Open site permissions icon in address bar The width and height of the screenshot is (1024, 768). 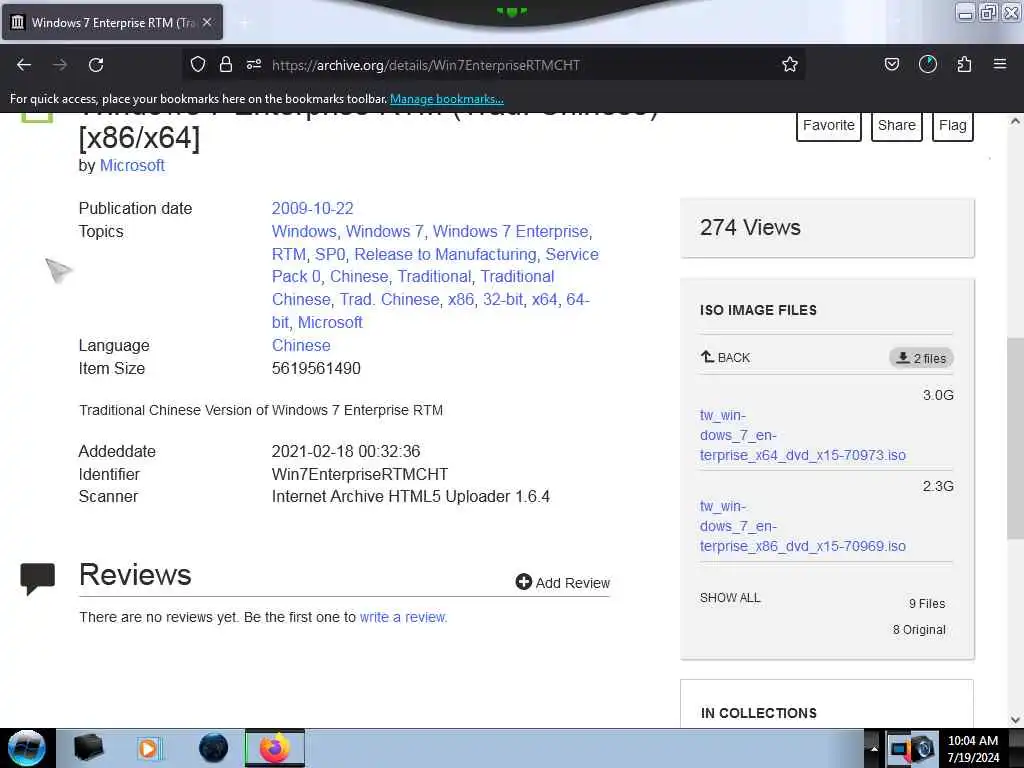point(254,64)
